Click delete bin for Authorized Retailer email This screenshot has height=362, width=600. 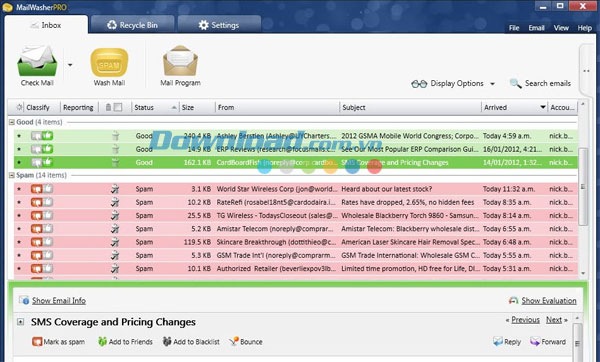pyautogui.click(x=115, y=269)
